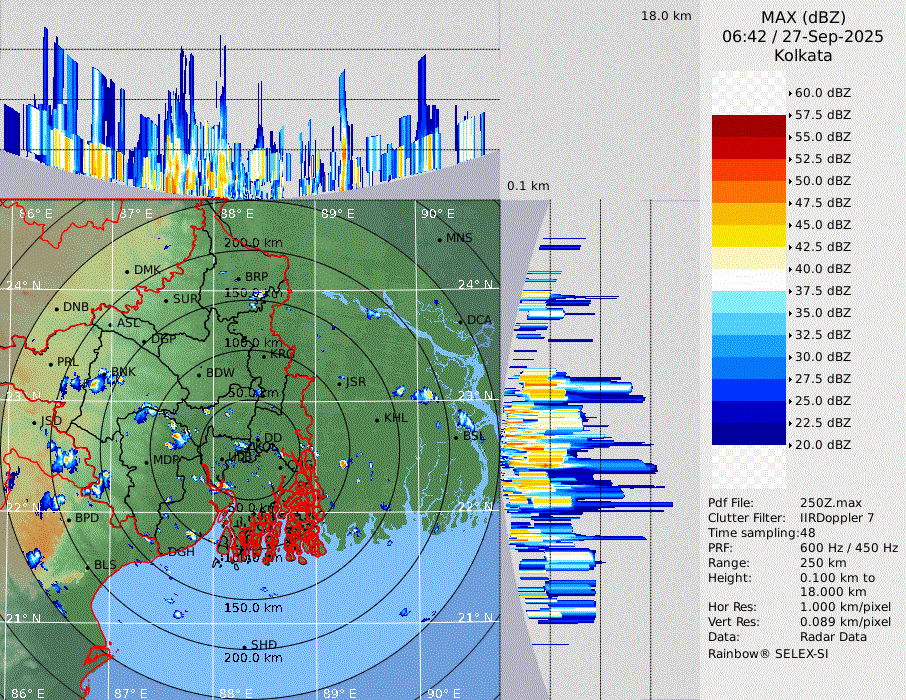The image size is (906, 700).
Task: Click the BDW station marker
Action: click(x=200, y=375)
